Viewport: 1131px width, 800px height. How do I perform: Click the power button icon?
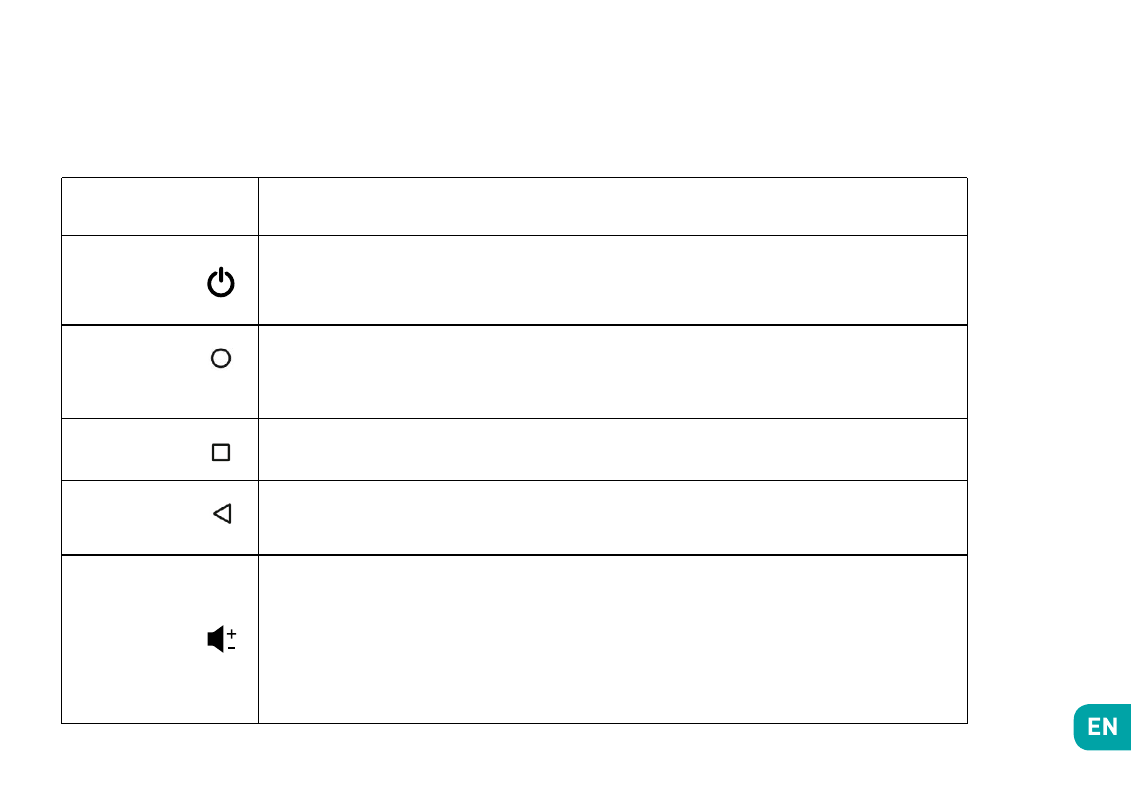point(221,282)
